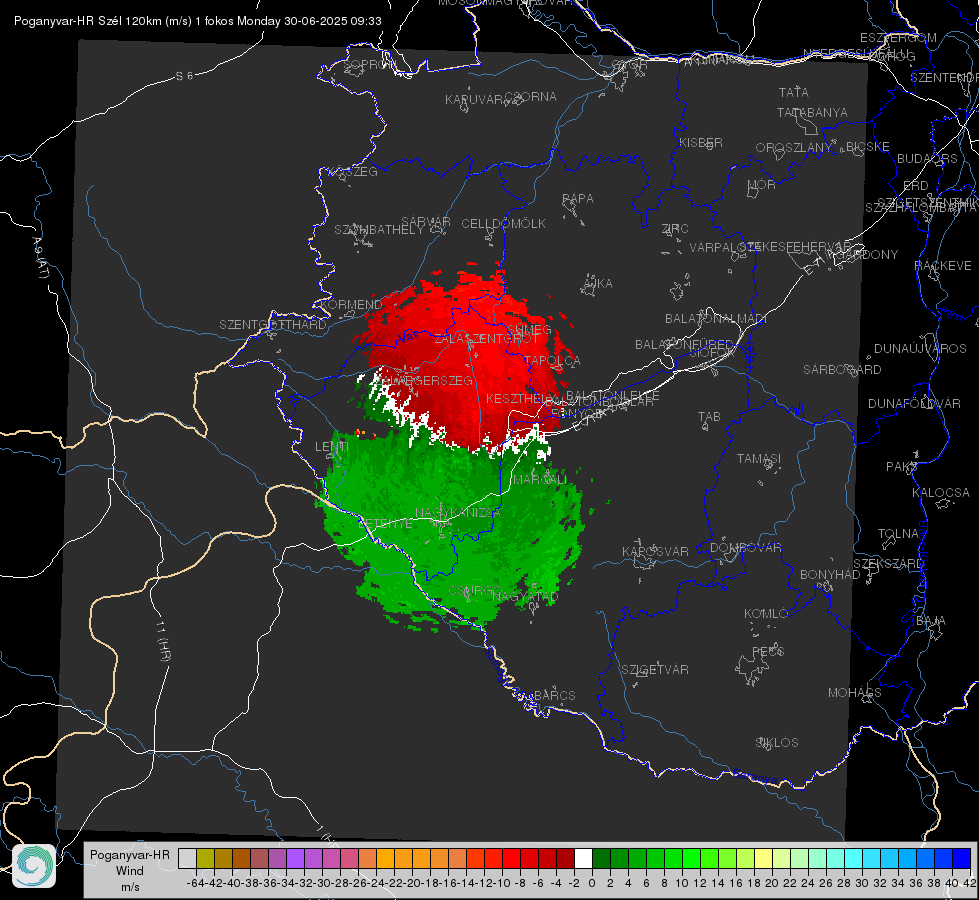Image resolution: width=979 pixels, height=900 pixels.
Task: Click the BALATONALMADI city label
Action: tap(716, 319)
